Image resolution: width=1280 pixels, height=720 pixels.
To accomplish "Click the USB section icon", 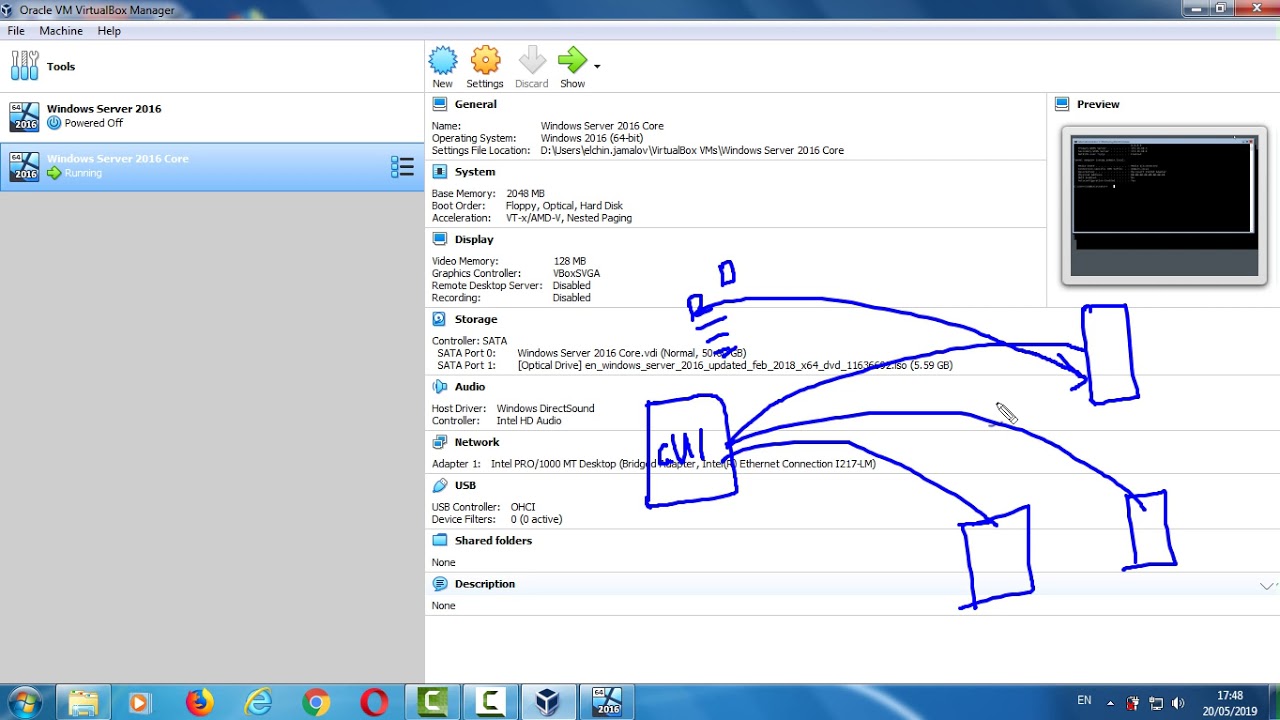I will coord(439,485).
